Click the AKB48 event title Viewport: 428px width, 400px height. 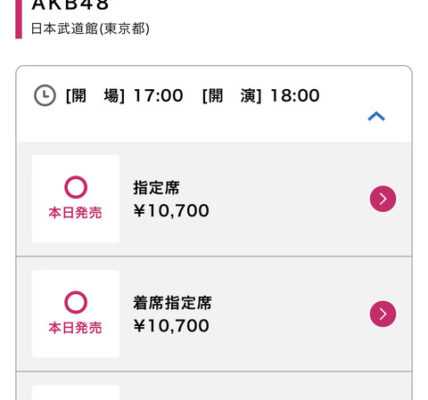[x=70, y=5]
